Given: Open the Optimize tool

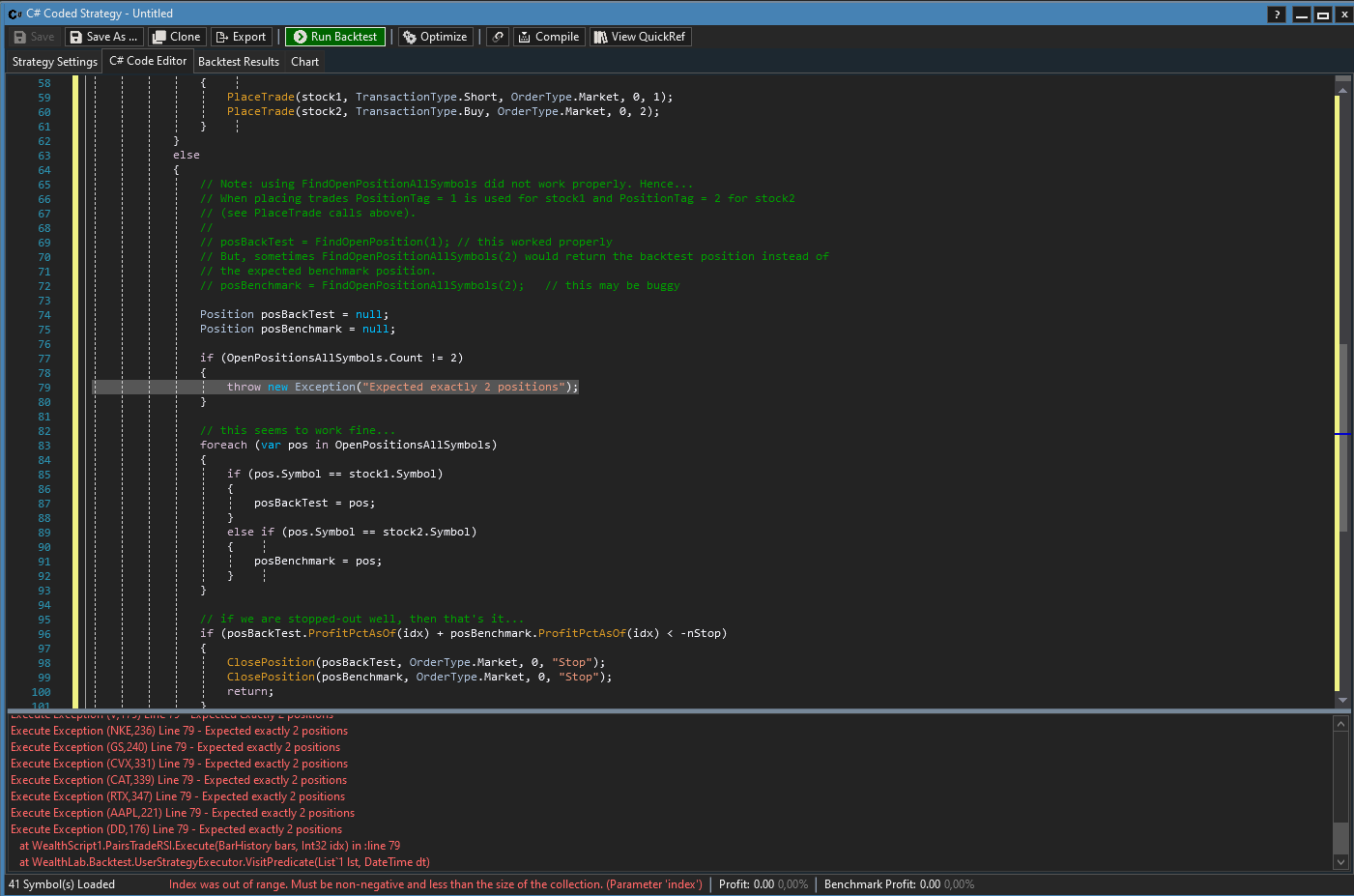Looking at the screenshot, I should (435, 37).
